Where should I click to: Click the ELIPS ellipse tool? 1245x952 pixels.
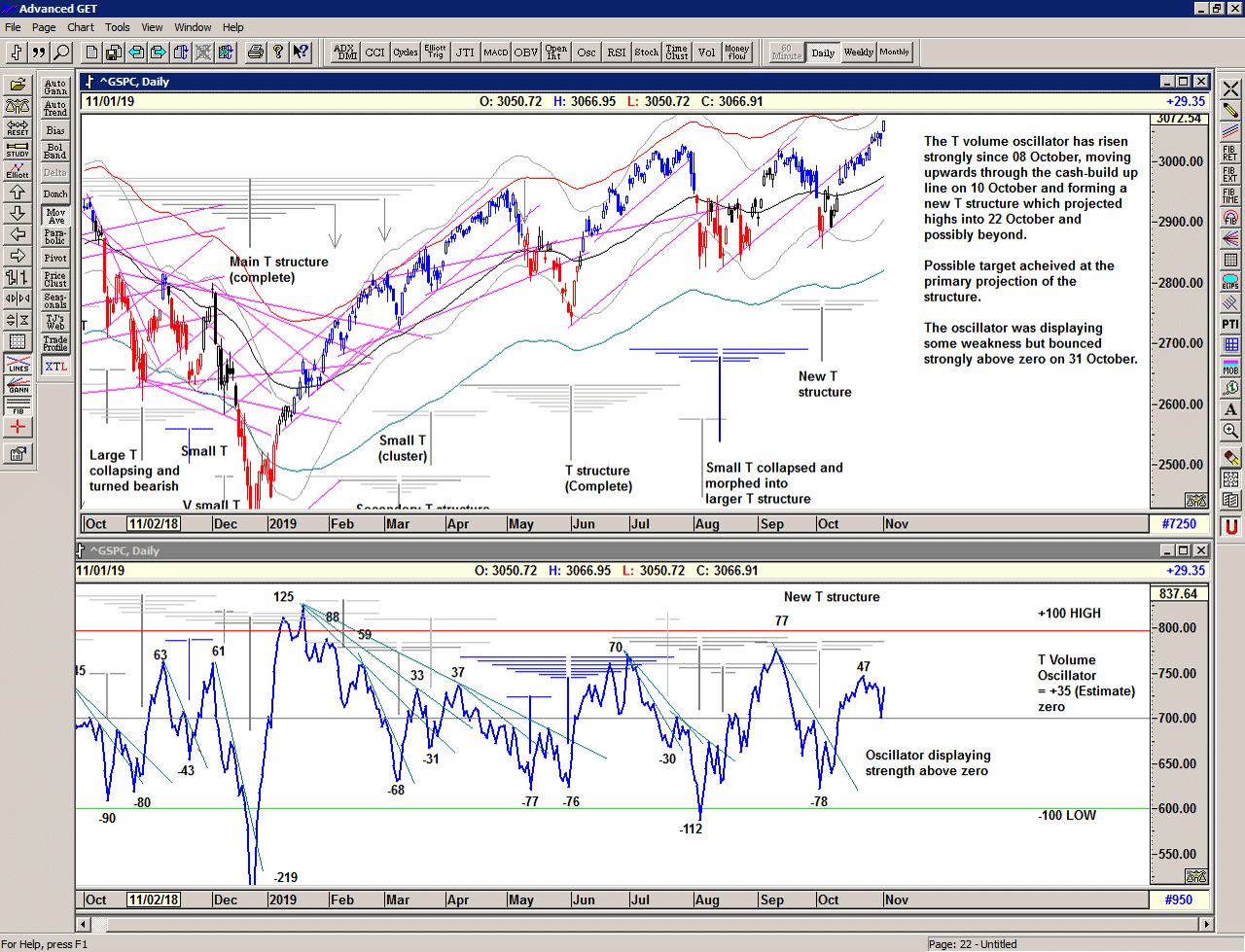tap(1230, 282)
